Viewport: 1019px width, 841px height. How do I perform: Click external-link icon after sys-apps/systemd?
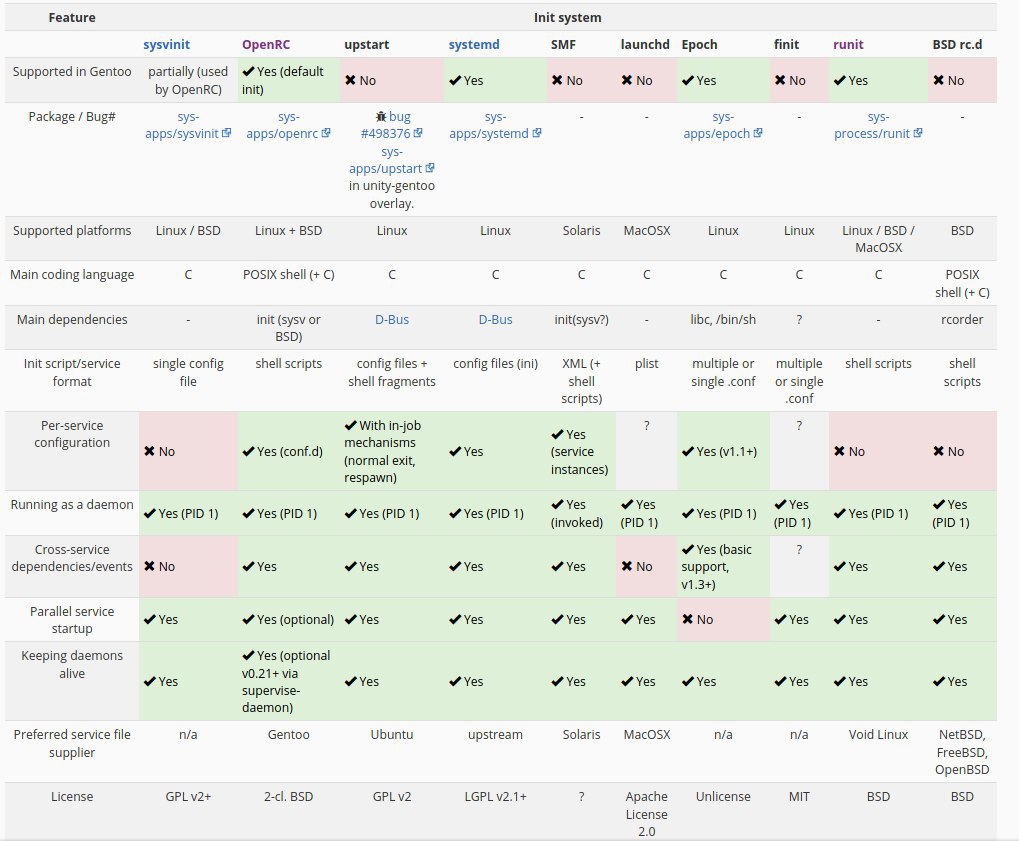(x=537, y=133)
